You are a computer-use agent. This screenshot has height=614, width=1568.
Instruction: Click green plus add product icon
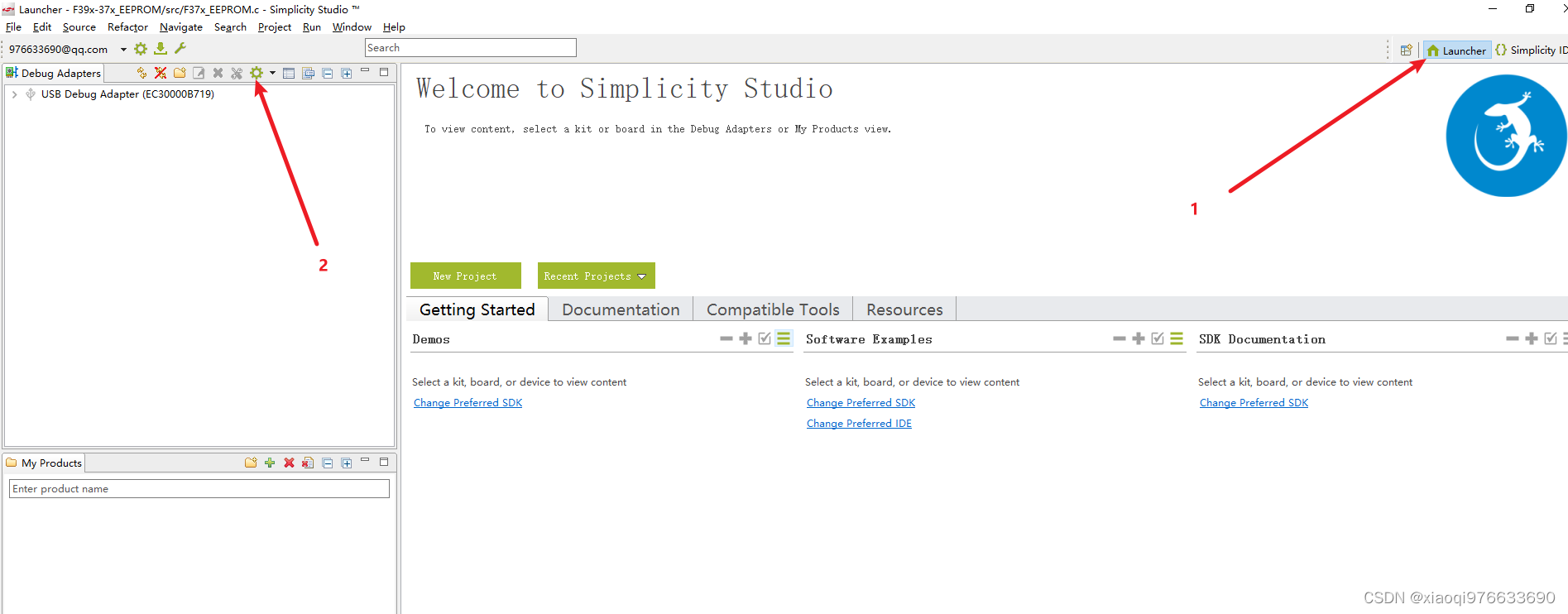270,463
